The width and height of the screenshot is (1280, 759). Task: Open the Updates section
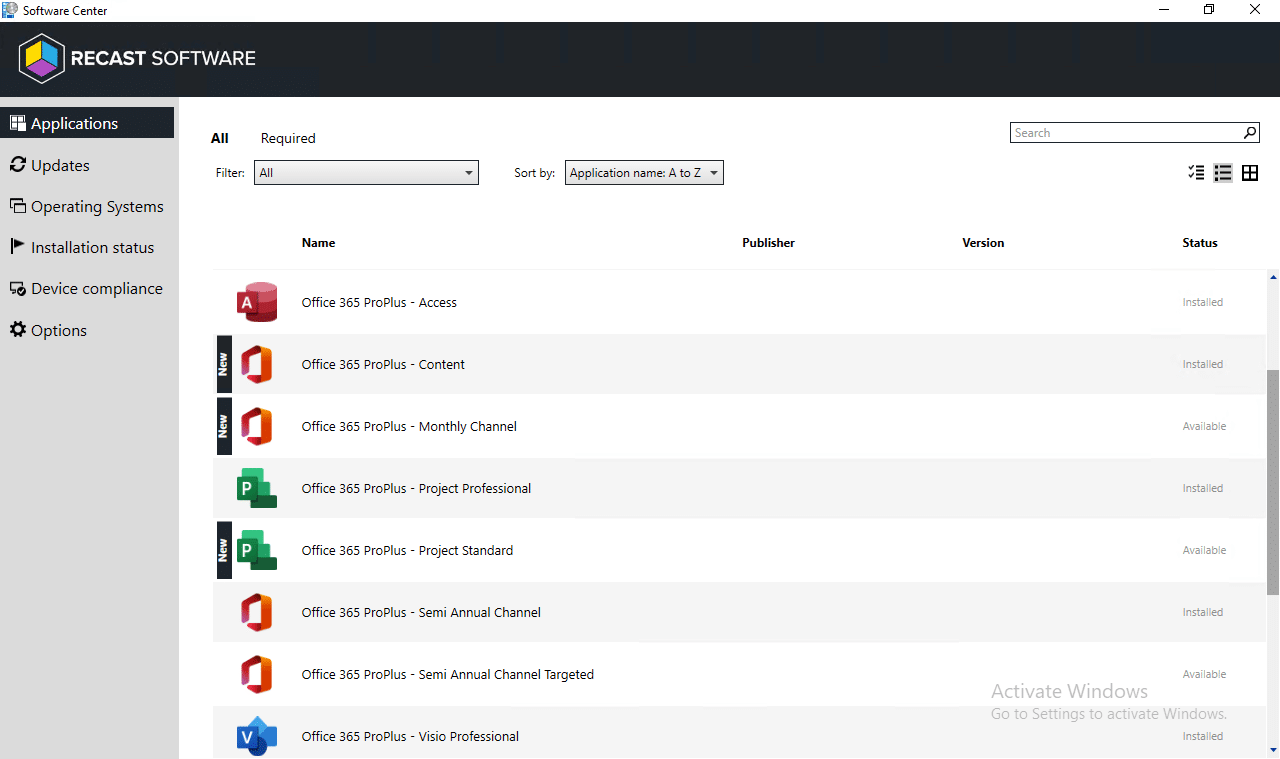coord(60,165)
